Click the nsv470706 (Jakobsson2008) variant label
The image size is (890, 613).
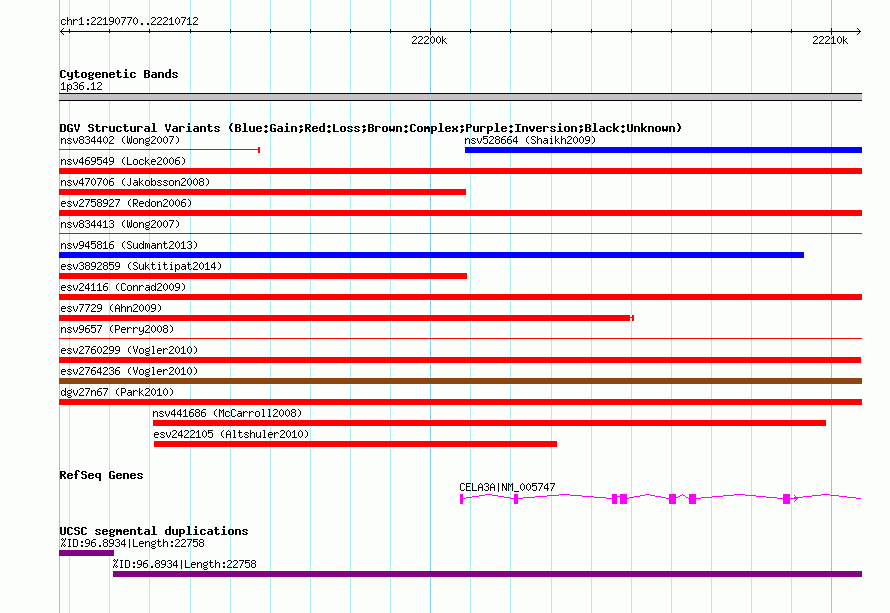pos(135,182)
